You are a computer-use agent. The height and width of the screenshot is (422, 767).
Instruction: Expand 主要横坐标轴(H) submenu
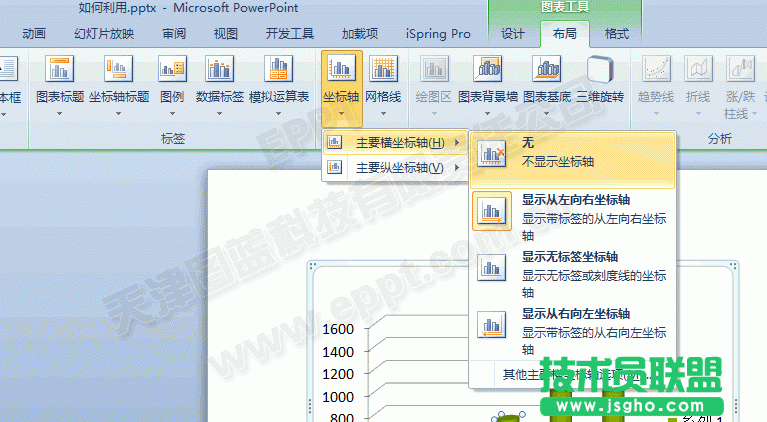pyautogui.click(x=398, y=142)
